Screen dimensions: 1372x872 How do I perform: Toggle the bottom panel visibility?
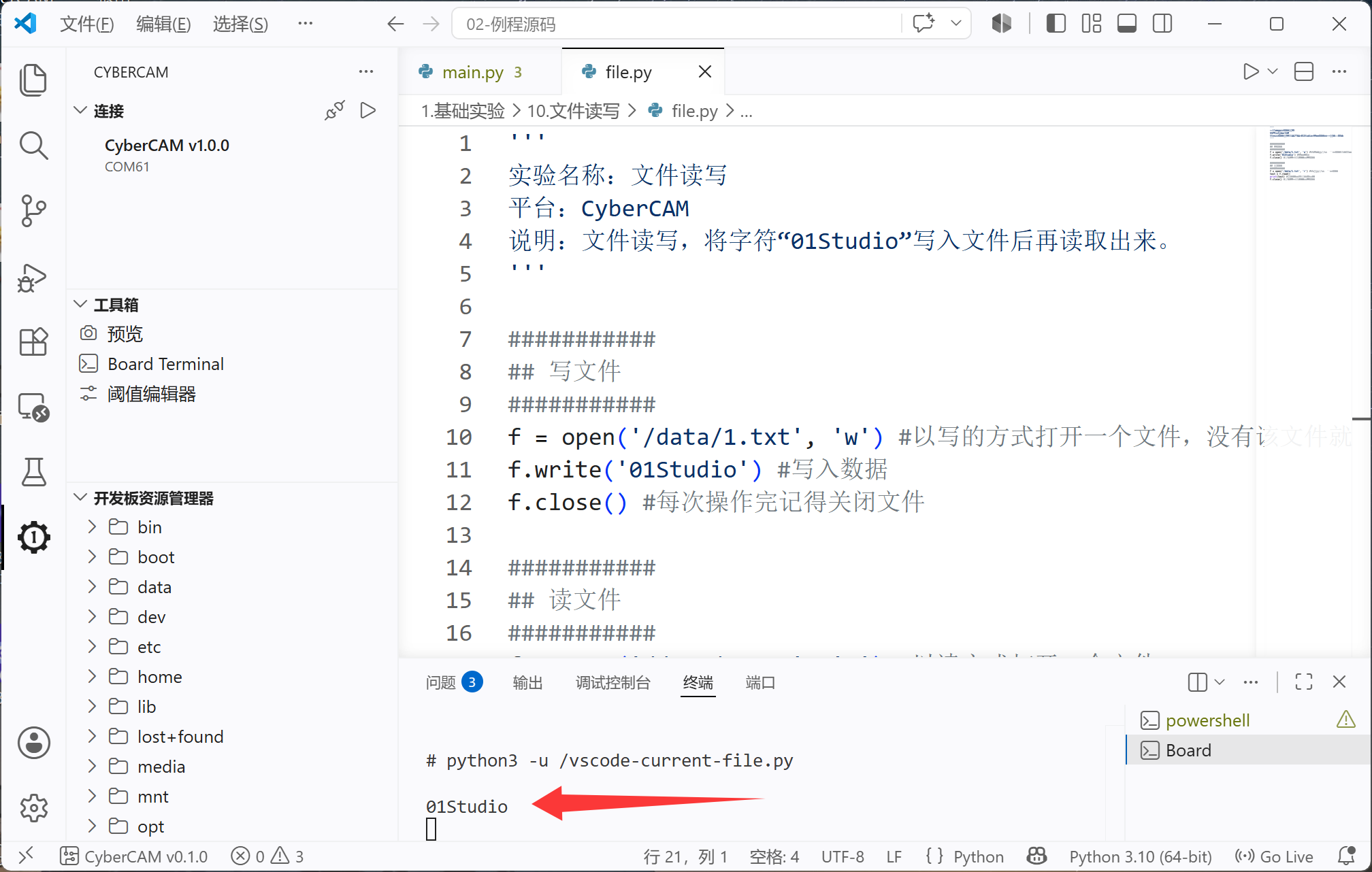click(1127, 24)
